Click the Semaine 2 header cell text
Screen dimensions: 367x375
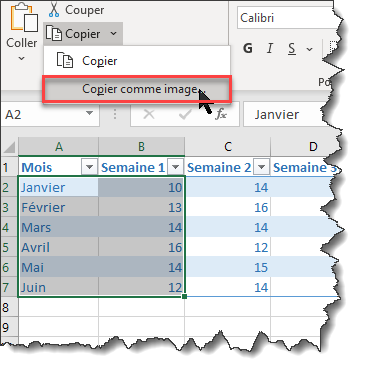pos(219,168)
